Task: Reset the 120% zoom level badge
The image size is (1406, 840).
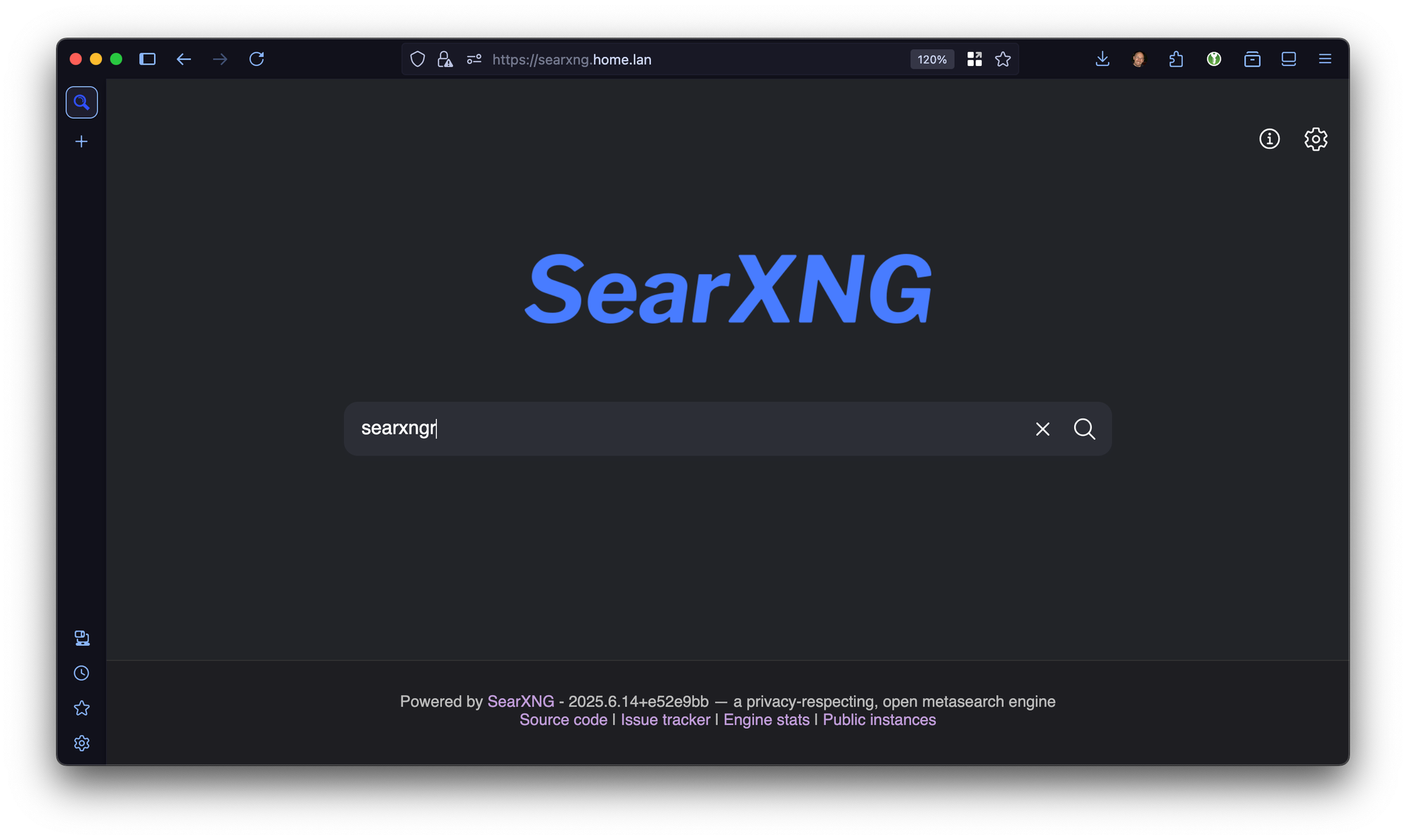Action: [x=931, y=59]
